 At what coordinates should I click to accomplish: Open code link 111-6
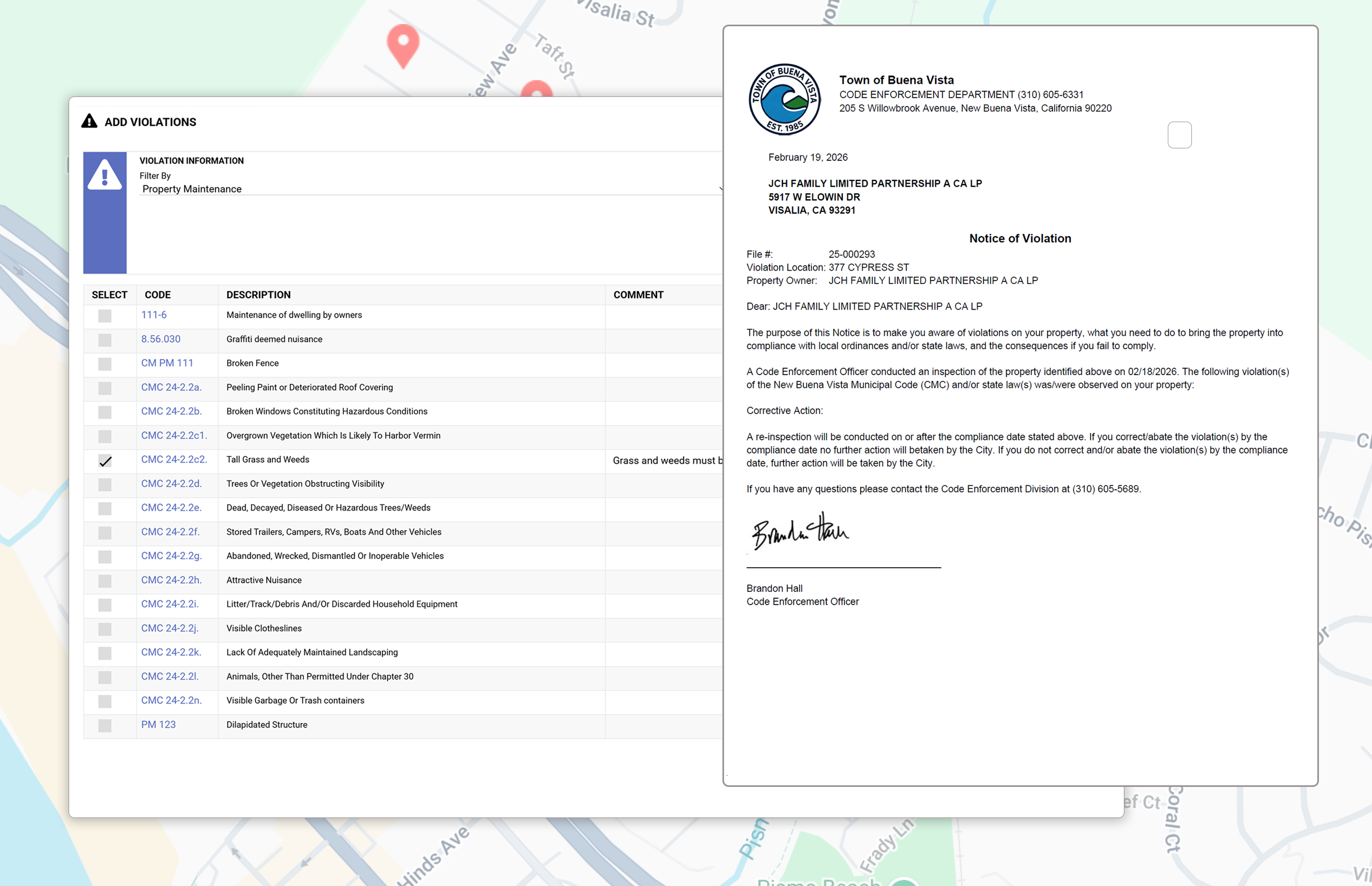(x=153, y=314)
